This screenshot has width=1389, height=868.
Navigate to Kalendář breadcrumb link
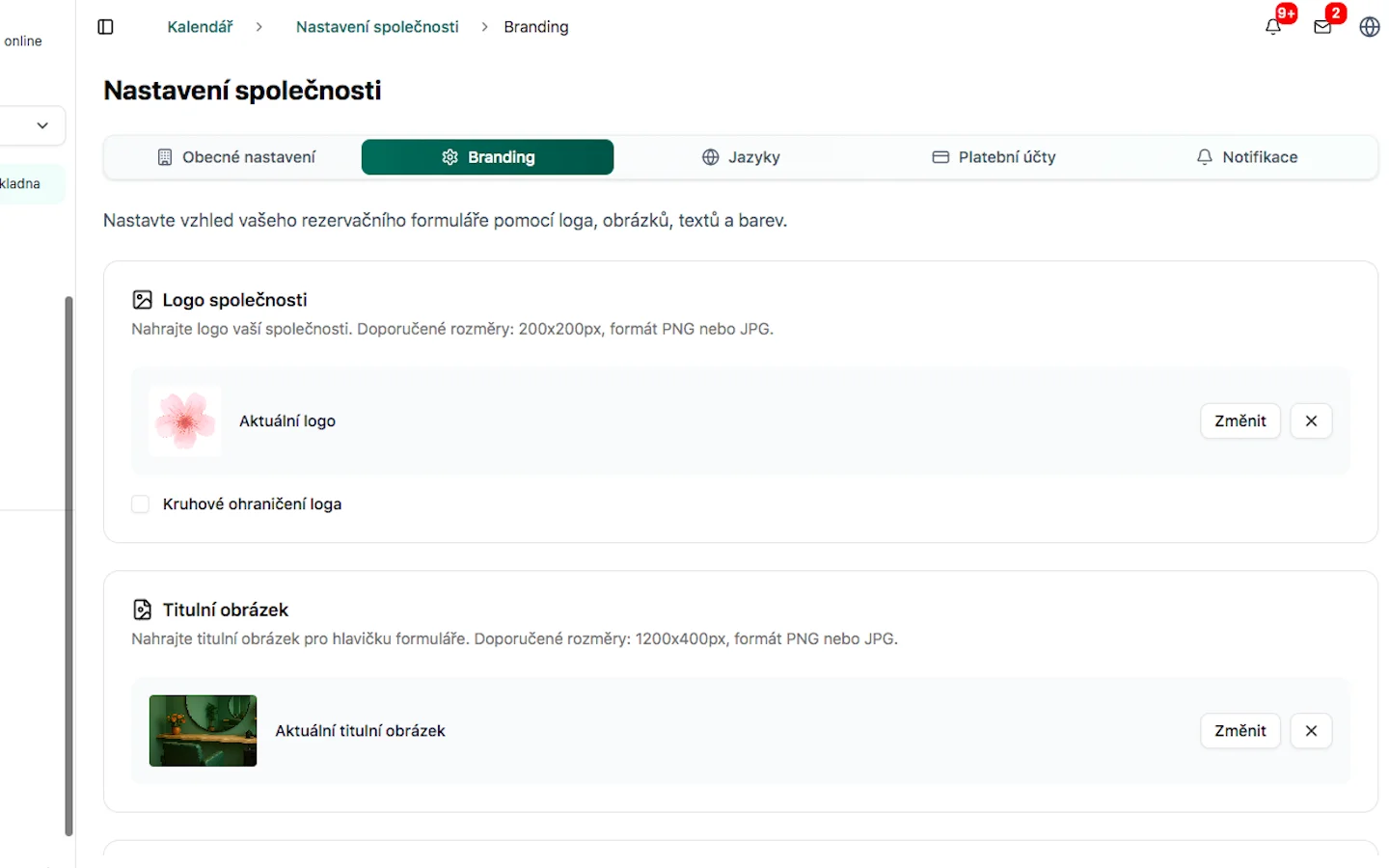coord(200,27)
